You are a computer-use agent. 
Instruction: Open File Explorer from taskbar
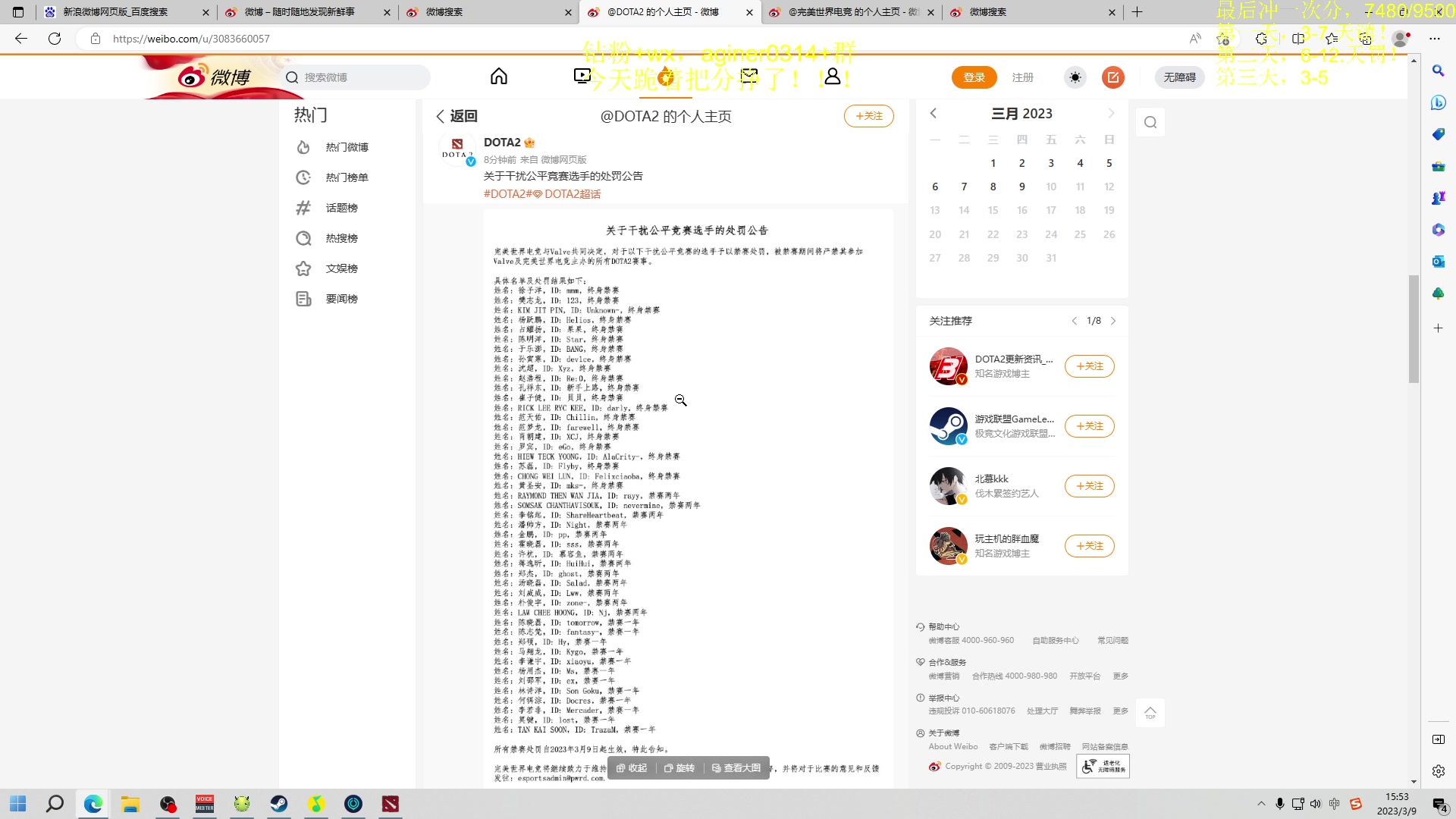[x=130, y=804]
